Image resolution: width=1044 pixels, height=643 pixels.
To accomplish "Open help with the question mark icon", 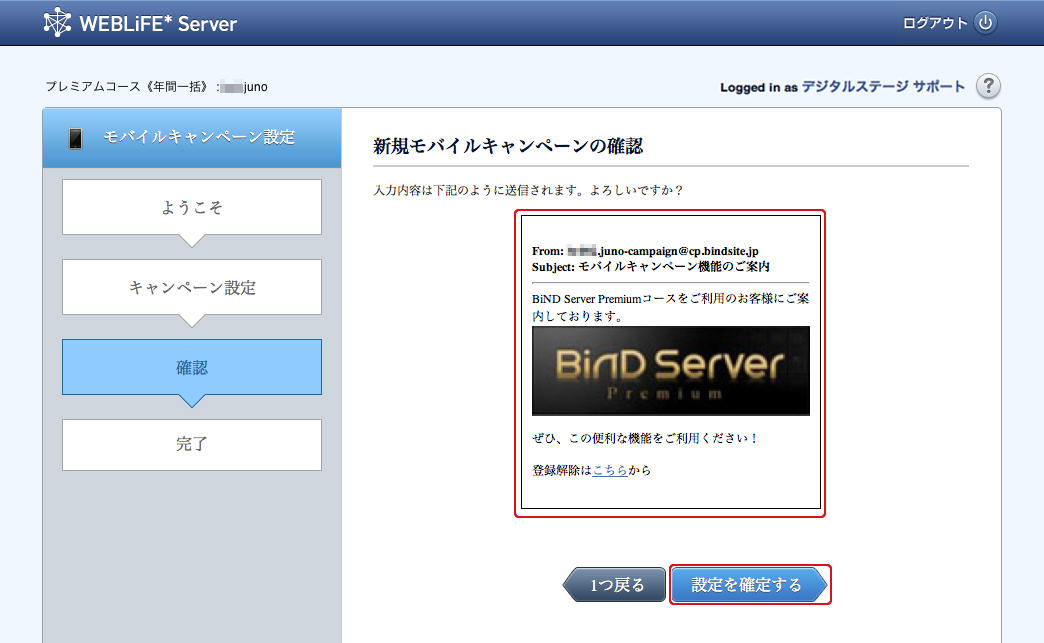I will click(x=988, y=87).
